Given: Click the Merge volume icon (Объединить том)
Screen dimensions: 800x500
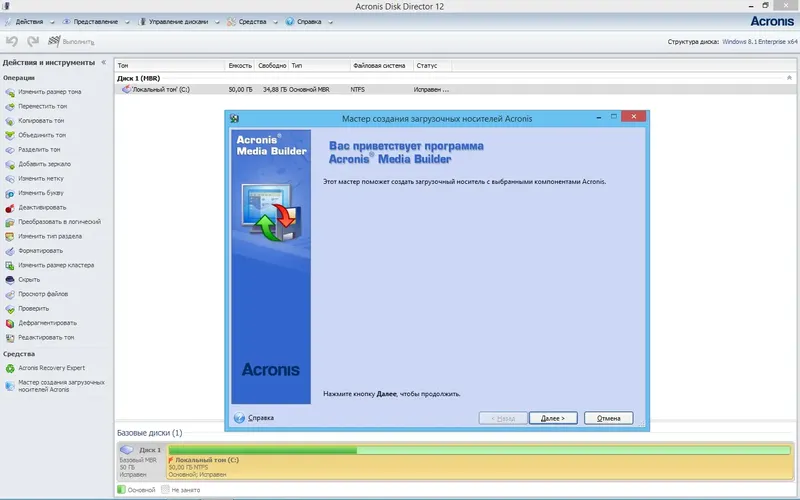Looking at the screenshot, I should [10, 135].
